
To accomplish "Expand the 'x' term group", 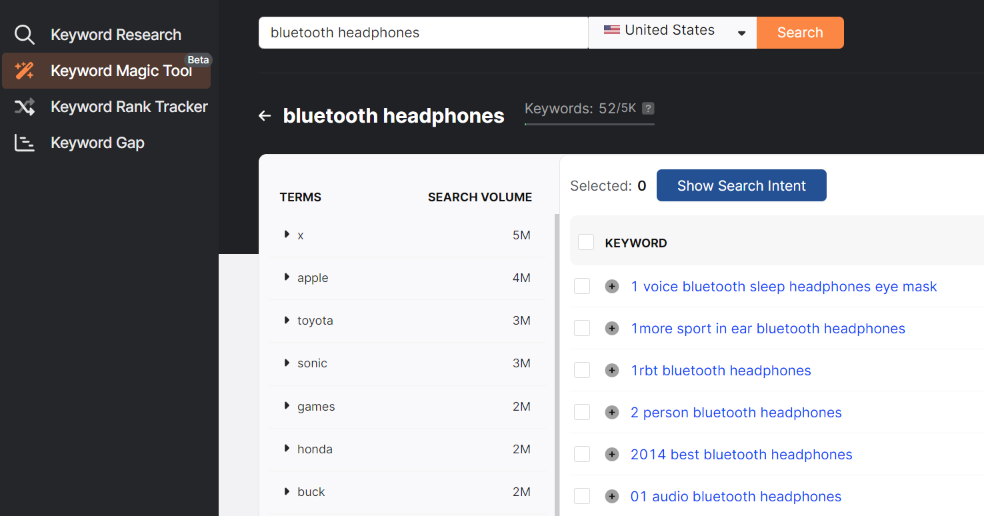I will click(287, 235).
